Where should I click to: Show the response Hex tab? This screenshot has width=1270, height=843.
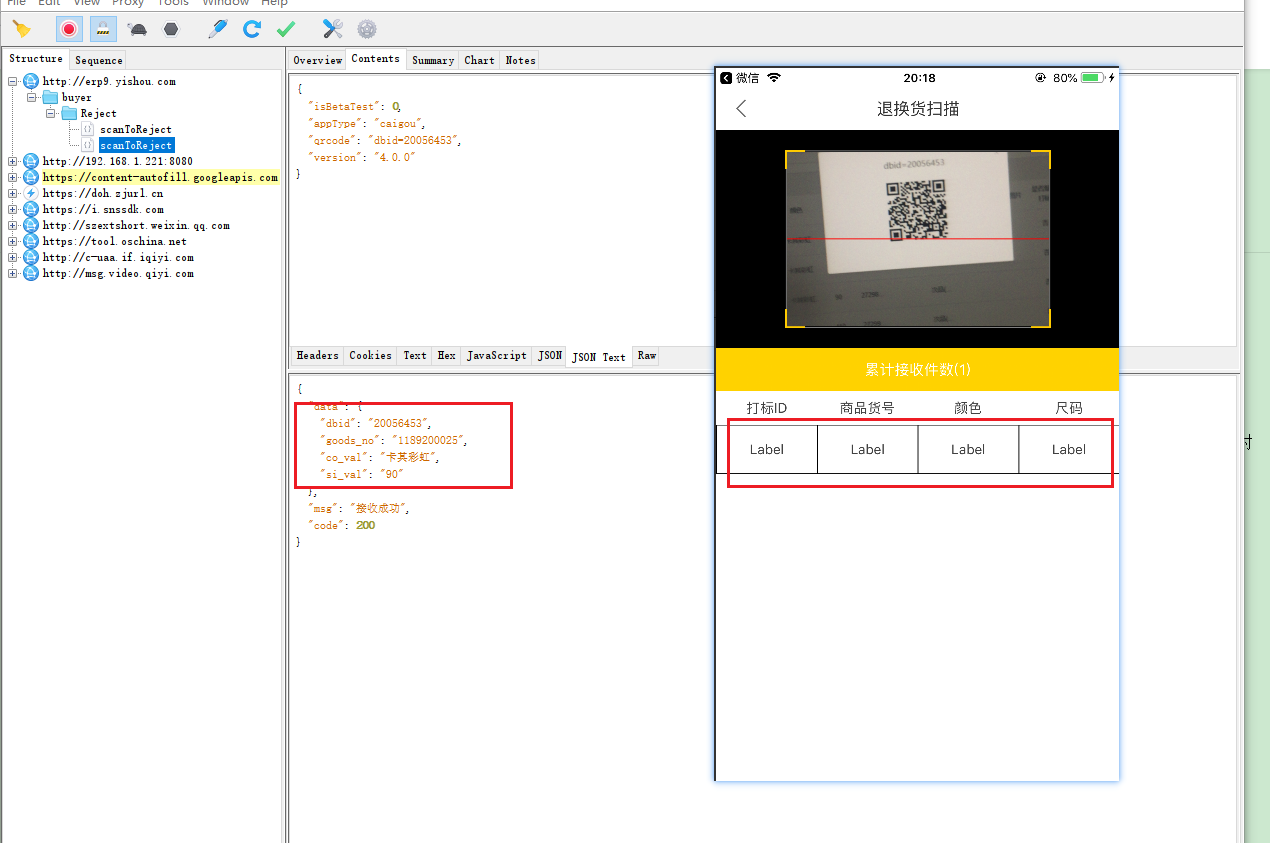(x=447, y=355)
